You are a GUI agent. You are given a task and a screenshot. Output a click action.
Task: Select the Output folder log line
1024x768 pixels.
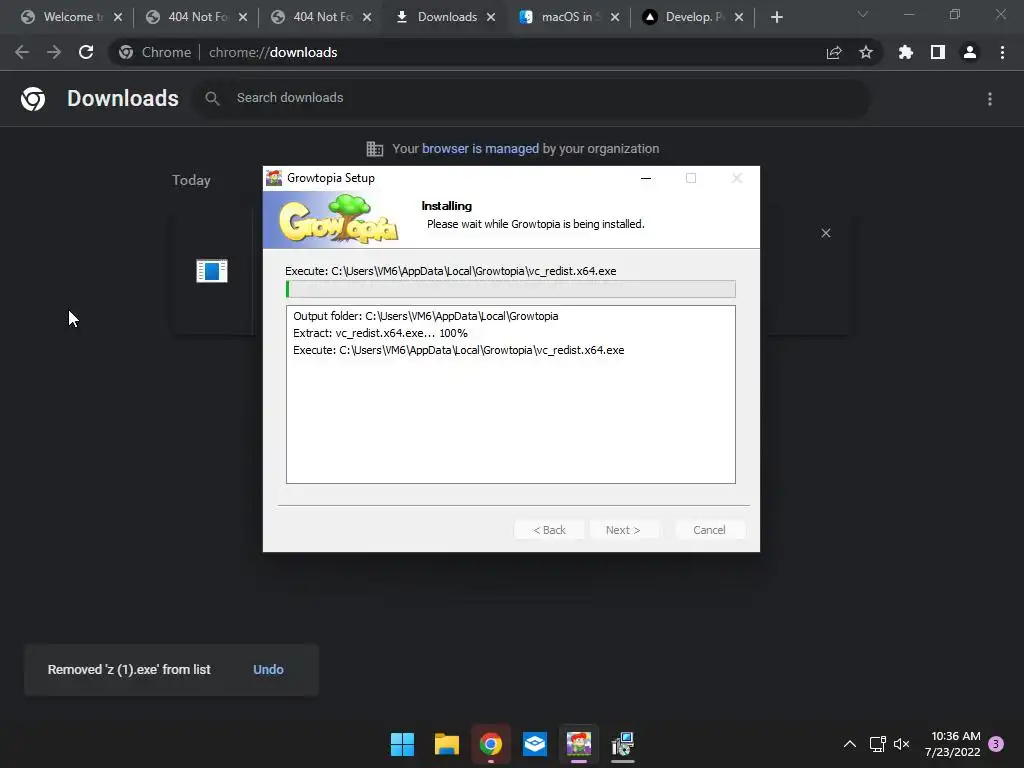coord(426,316)
